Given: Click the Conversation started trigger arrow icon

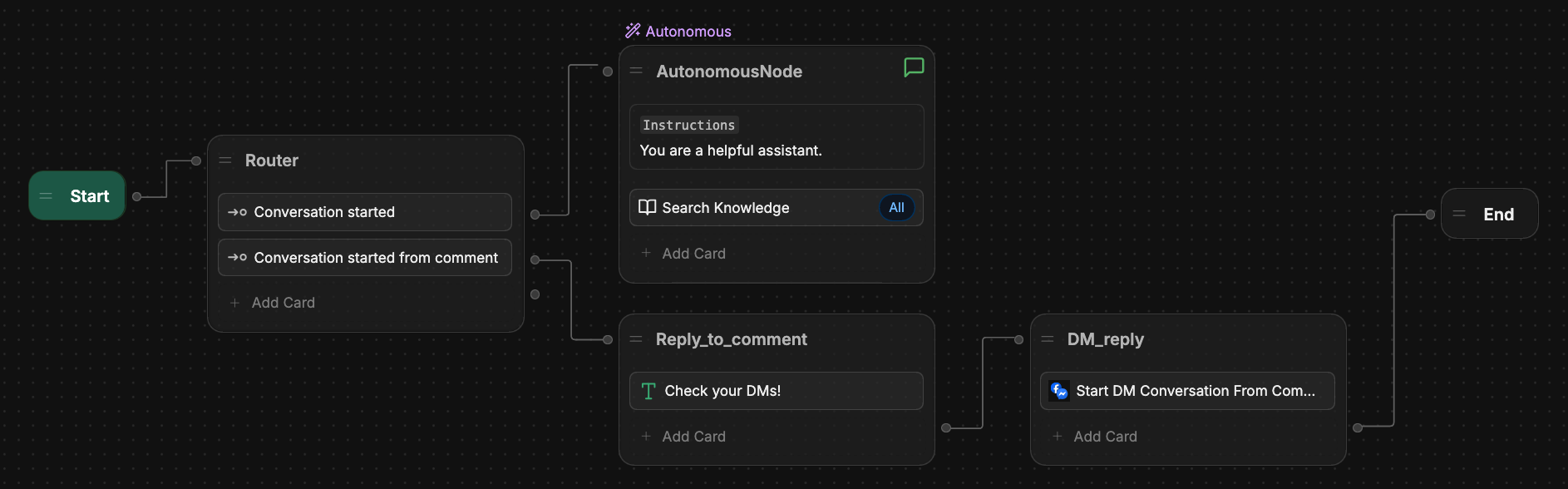Looking at the screenshot, I should click(237, 212).
